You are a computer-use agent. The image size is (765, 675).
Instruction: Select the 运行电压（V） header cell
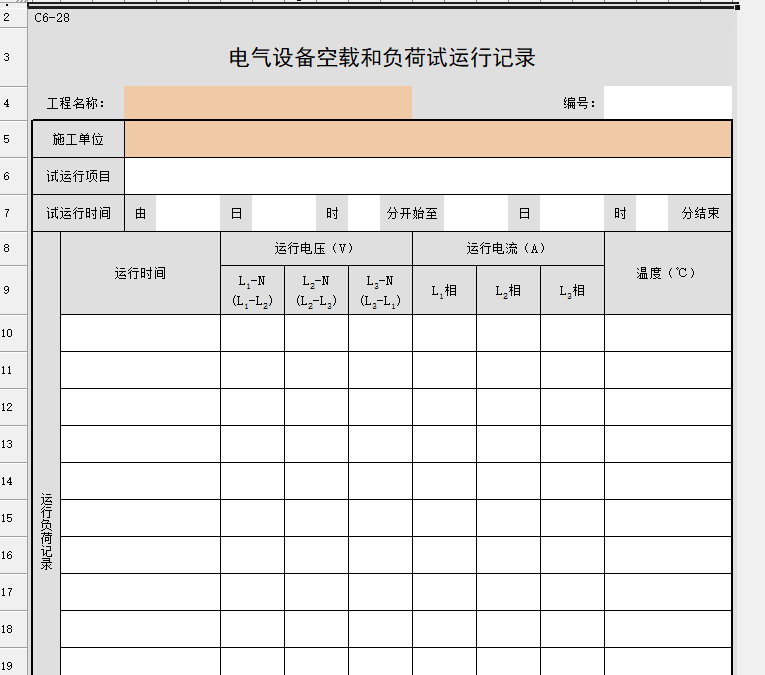click(x=316, y=249)
